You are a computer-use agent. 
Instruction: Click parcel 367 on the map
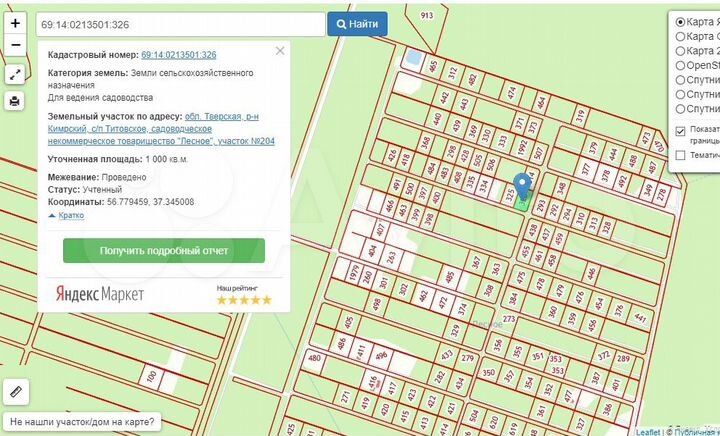[x=476, y=263]
